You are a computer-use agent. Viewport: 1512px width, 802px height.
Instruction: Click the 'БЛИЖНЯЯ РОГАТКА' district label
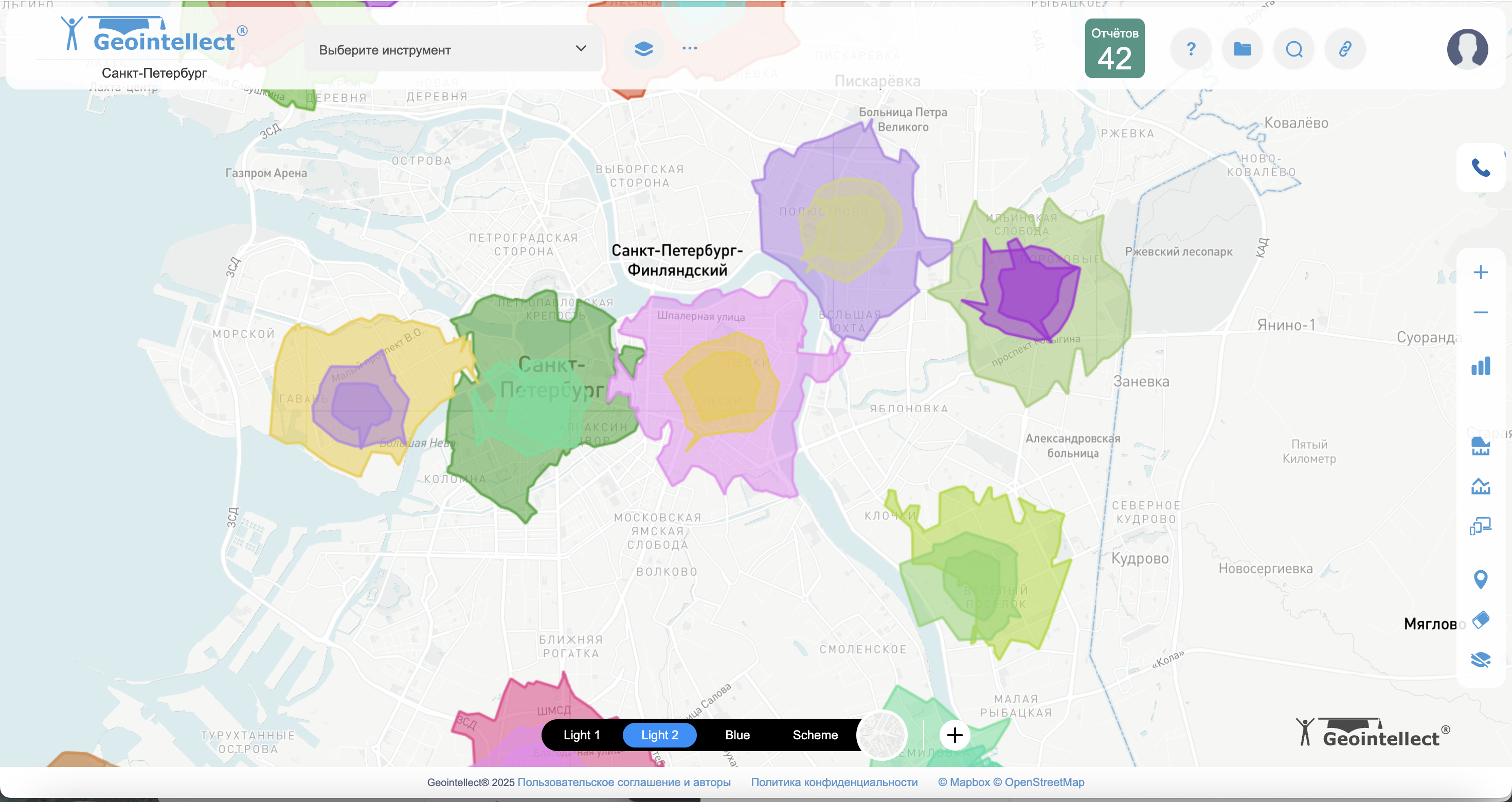(x=571, y=647)
